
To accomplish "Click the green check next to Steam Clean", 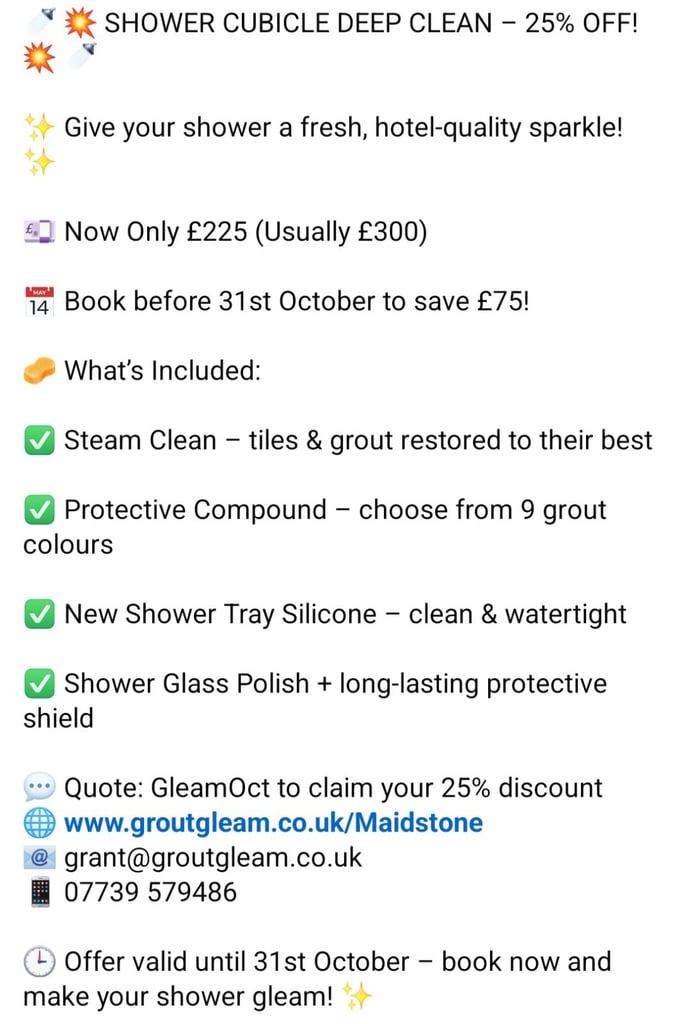I will [x=40, y=441].
